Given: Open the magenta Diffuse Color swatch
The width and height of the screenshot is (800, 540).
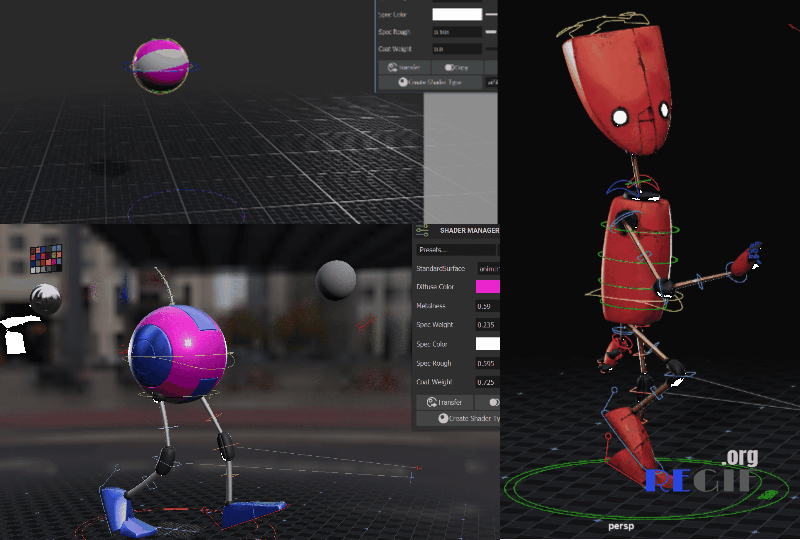Looking at the screenshot, I should pyautogui.click(x=487, y=286).
